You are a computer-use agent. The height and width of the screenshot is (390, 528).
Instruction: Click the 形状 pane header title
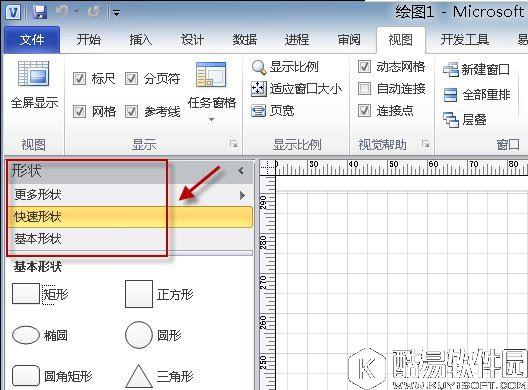(x=26, y=171)
